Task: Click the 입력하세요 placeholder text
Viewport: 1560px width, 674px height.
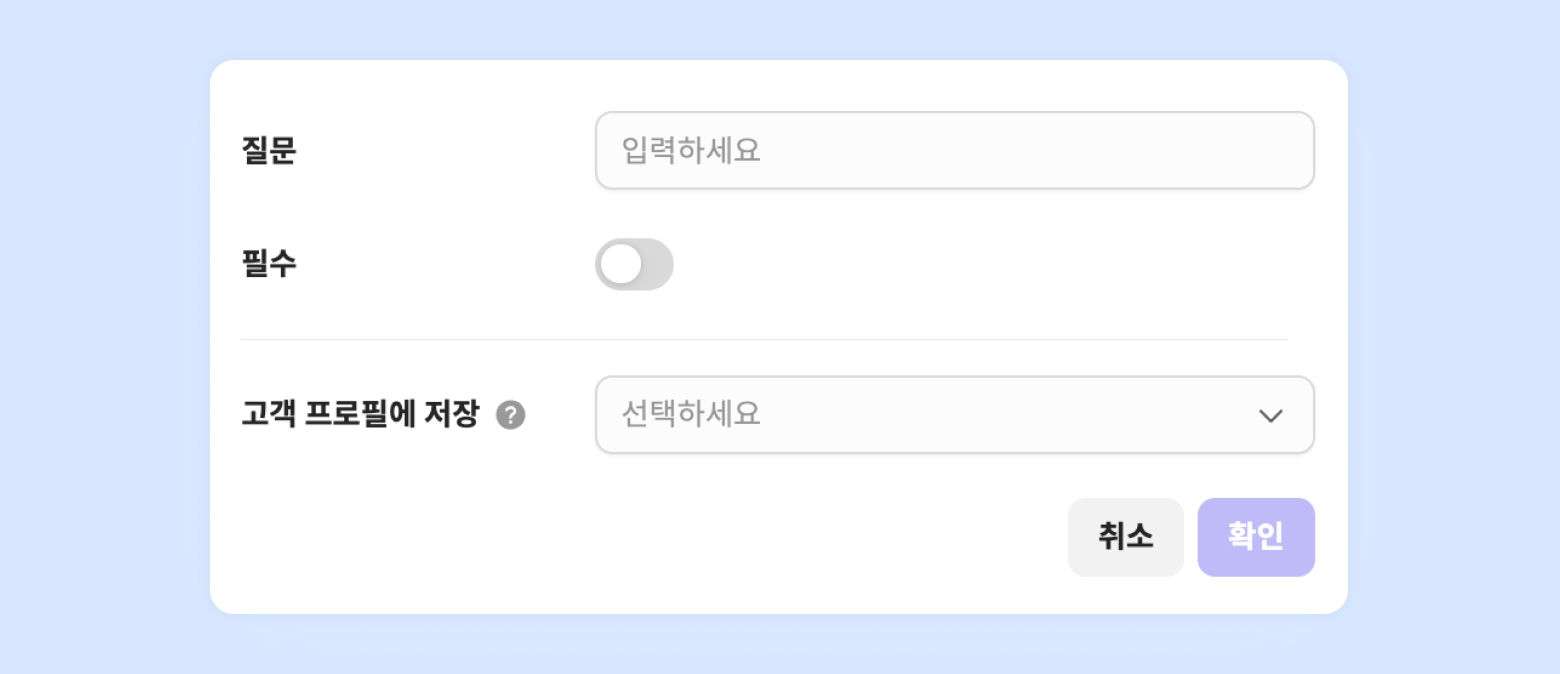Action: click(691, 151)
